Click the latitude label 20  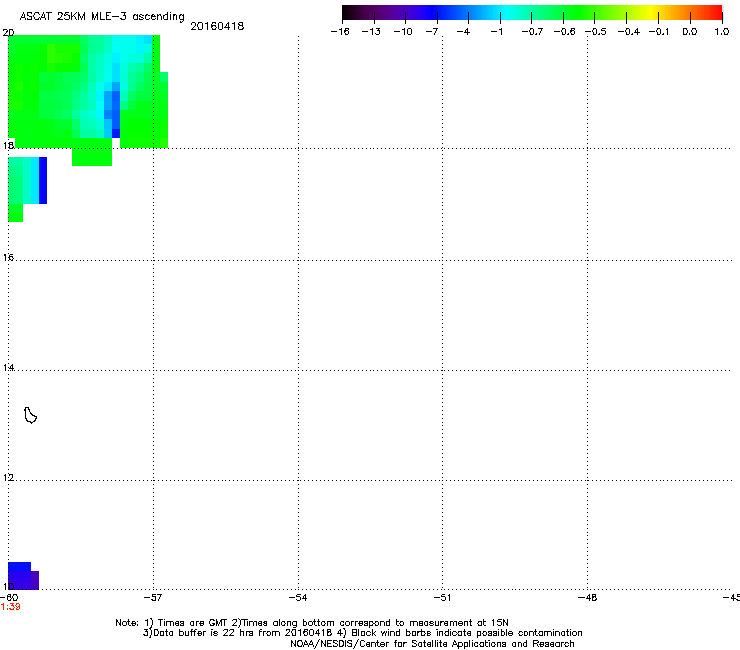point(8,33)
